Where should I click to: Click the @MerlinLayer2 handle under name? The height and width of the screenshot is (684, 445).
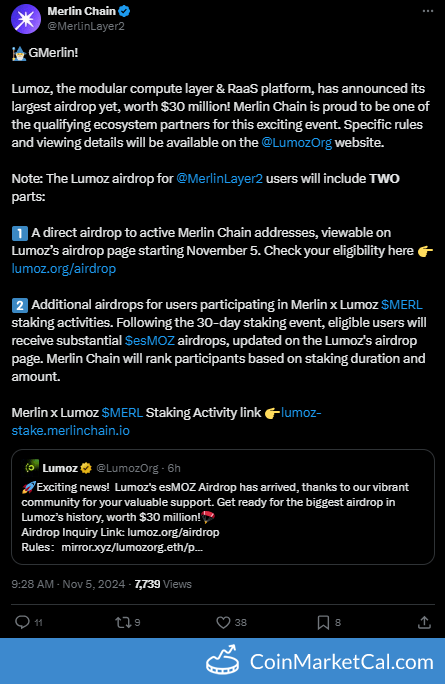[x=86, y=26]
